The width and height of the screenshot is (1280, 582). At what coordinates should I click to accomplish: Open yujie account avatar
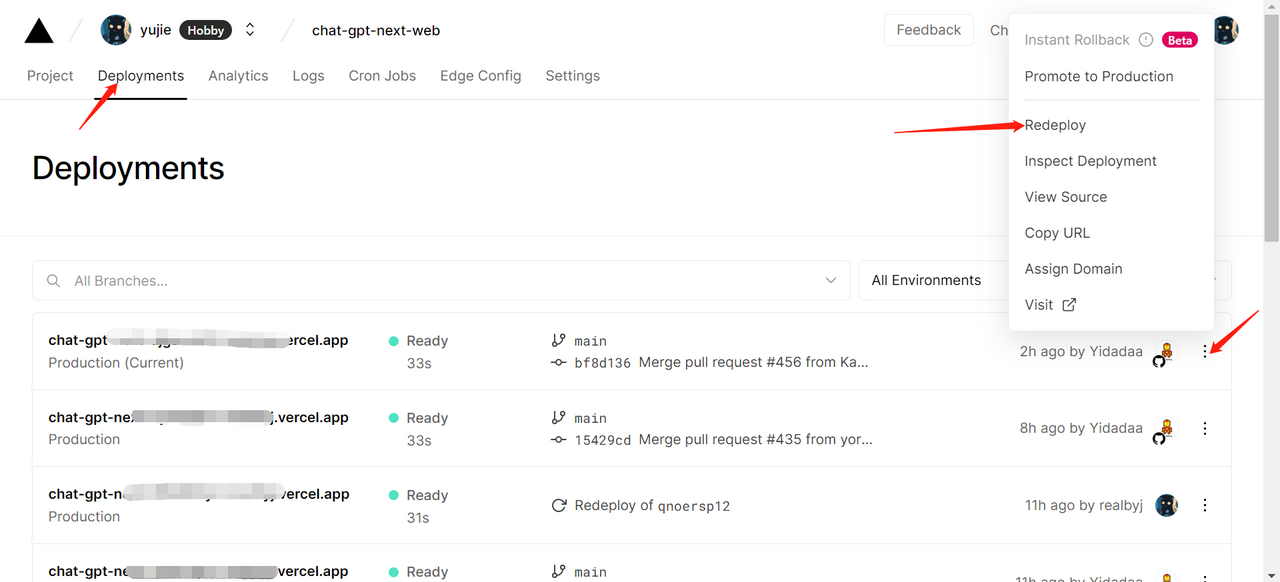116,30
